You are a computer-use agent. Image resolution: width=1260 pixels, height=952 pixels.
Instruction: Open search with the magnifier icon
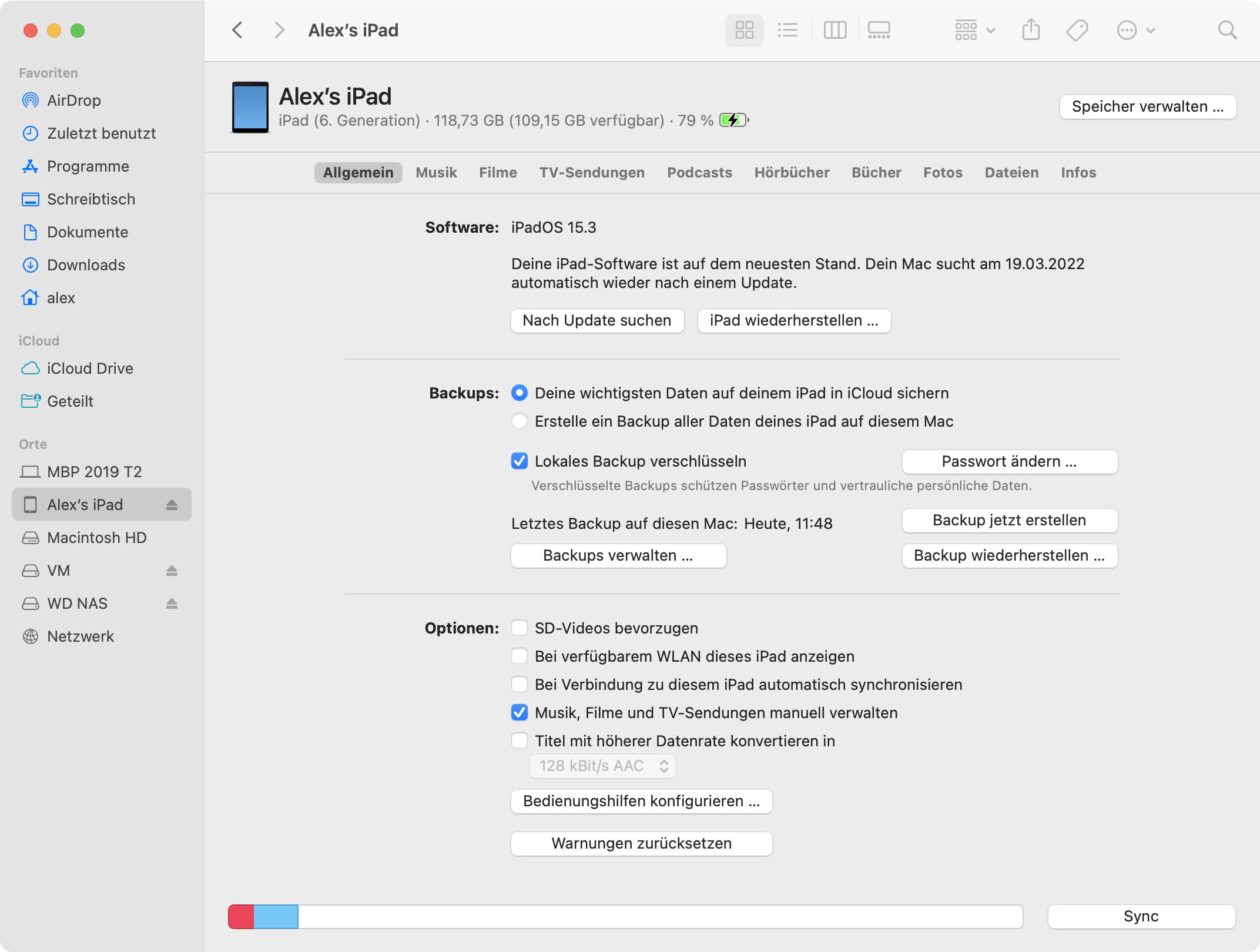(x=1227, y=30)
